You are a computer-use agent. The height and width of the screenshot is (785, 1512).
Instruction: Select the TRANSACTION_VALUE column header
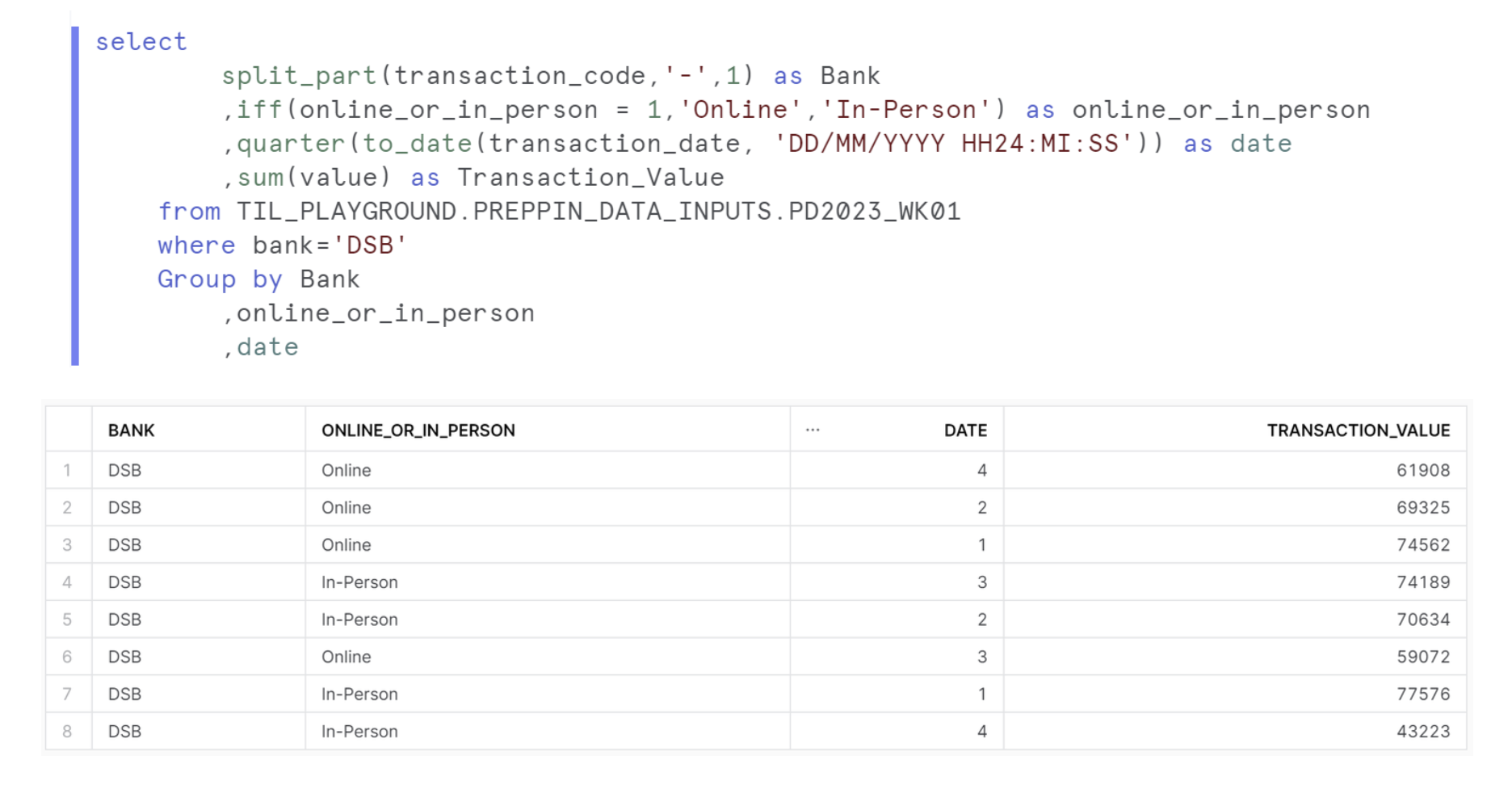[x=1358, y=430]
